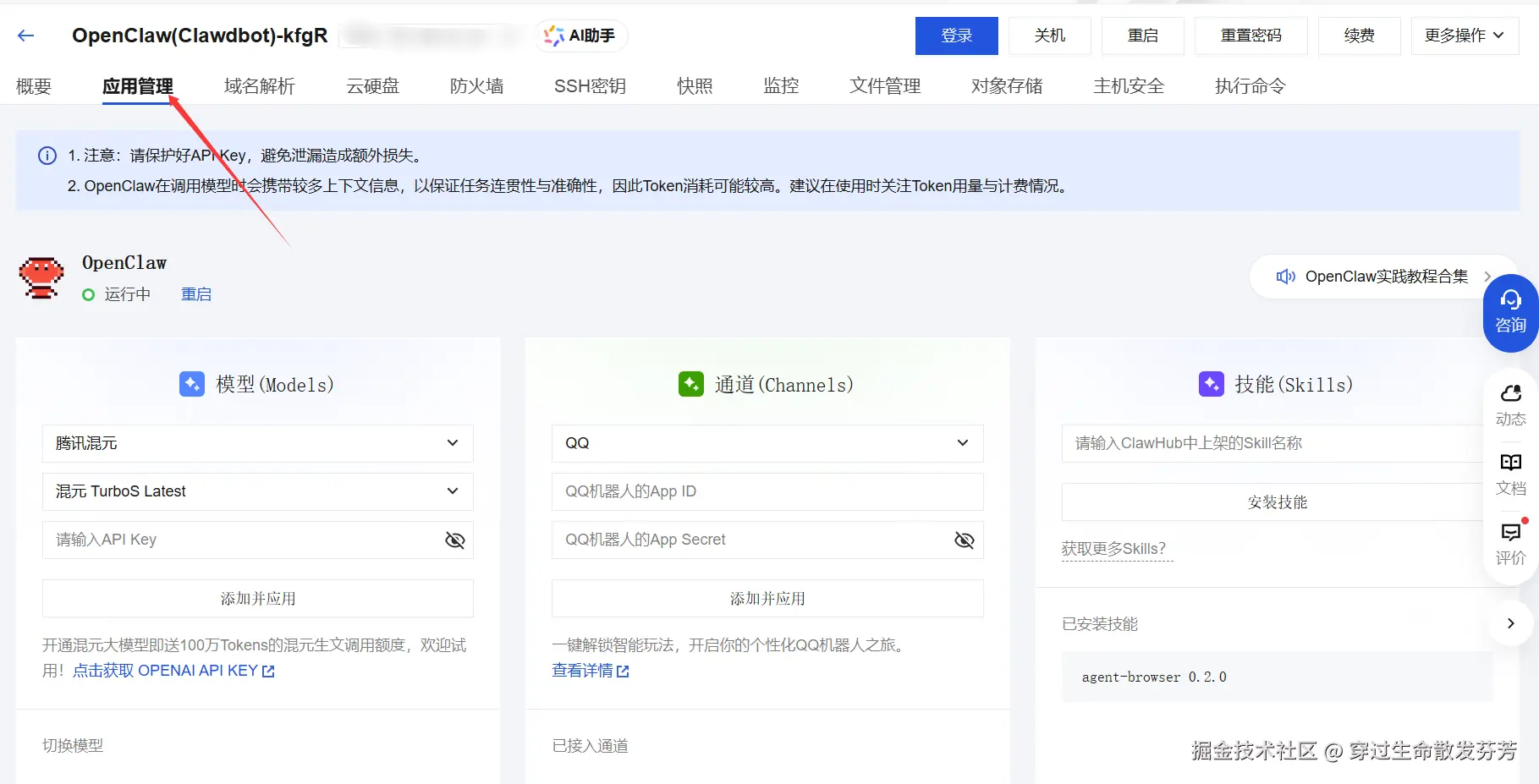Switch to the 对象存储 tab

(x=1007, y=86)
